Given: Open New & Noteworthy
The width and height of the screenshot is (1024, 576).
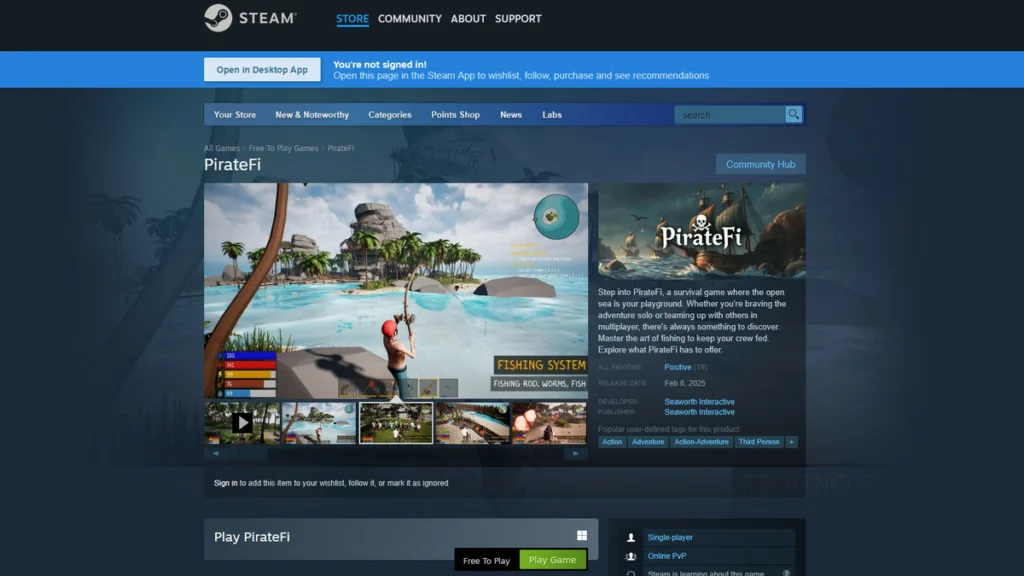Looking at the screenshot, I should click(x=311, y=114).
